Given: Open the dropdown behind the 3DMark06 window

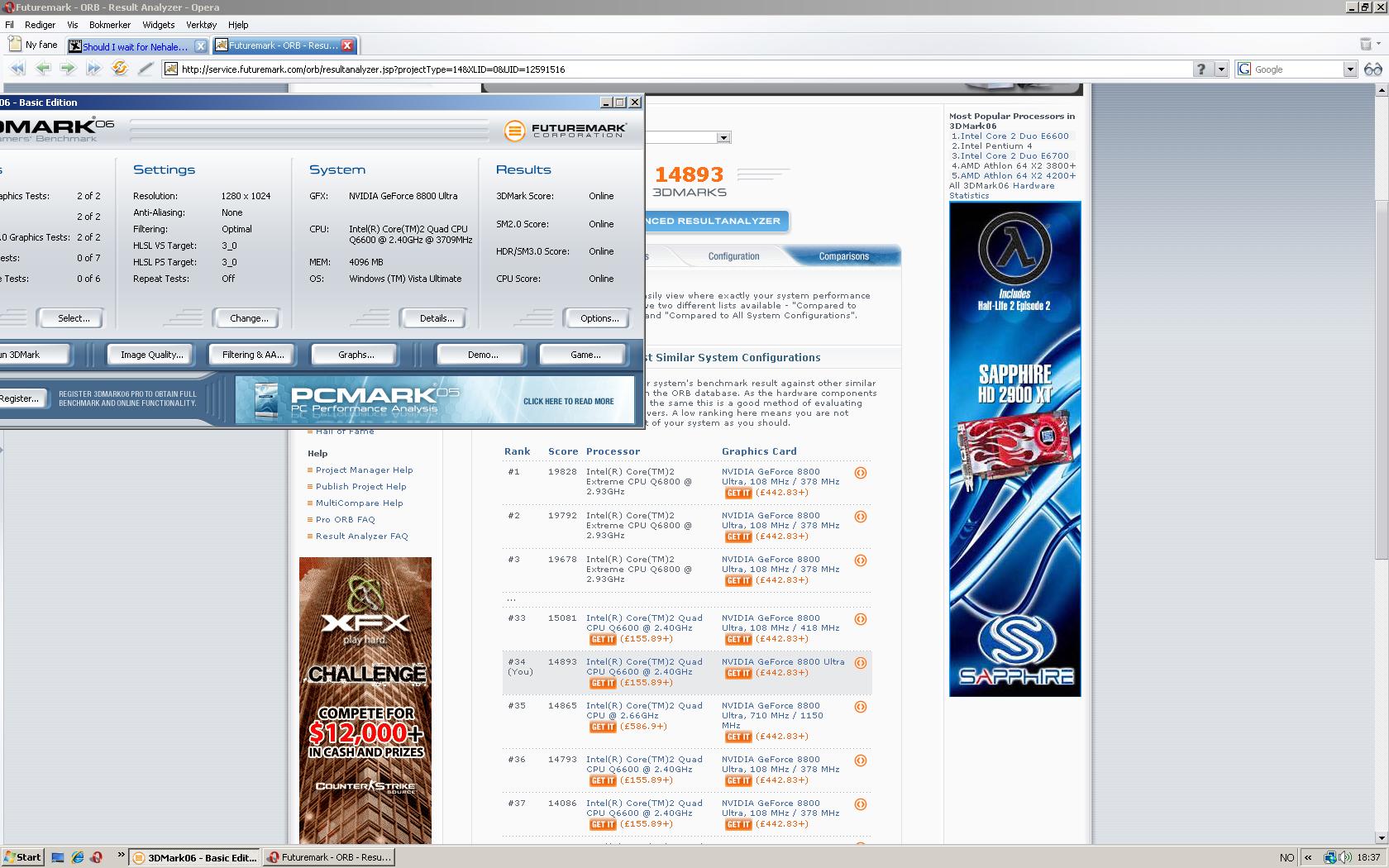Looking at the screenshot, I should click(723, 137).
